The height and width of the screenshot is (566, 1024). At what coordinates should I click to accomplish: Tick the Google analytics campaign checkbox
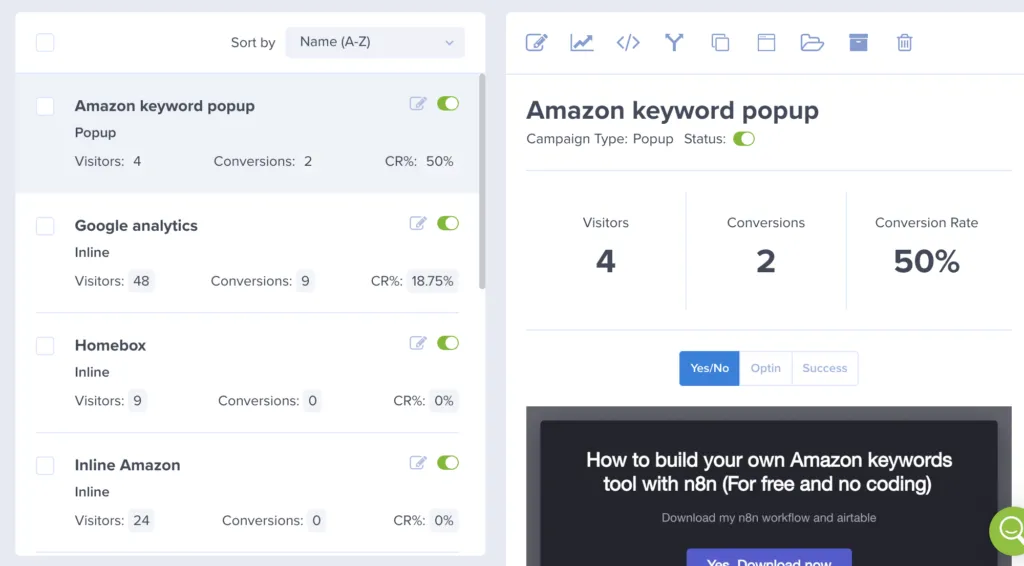pos(45,226)
